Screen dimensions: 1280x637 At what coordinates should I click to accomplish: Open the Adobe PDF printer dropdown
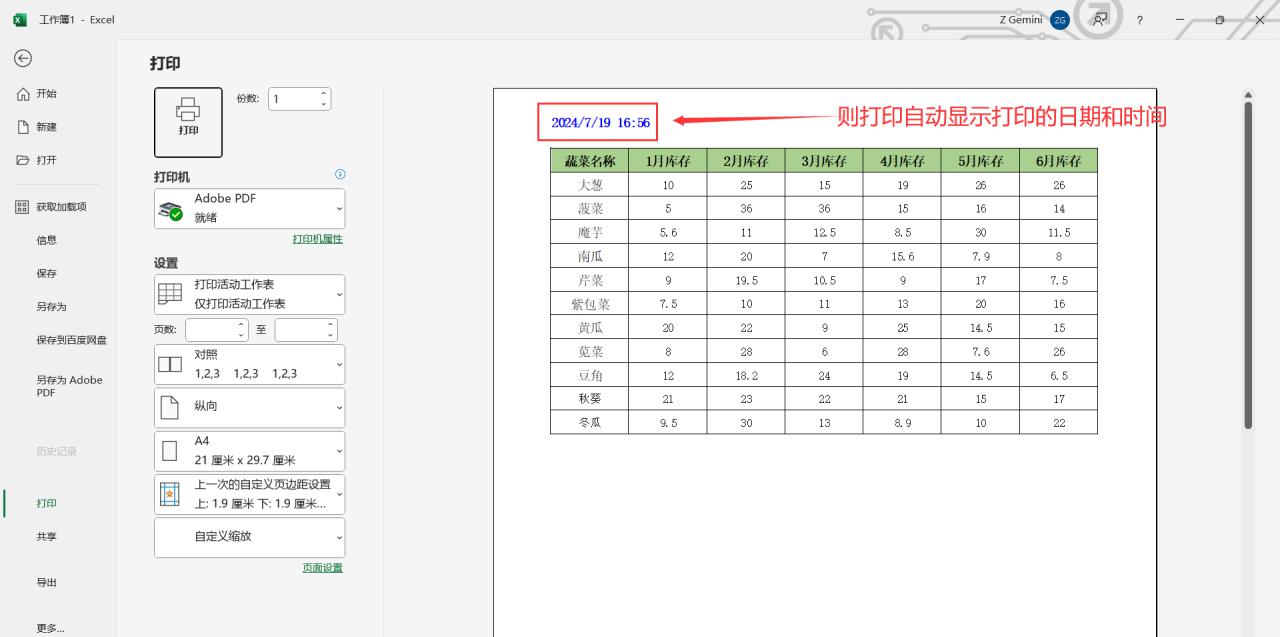click(x=249, y=208)
